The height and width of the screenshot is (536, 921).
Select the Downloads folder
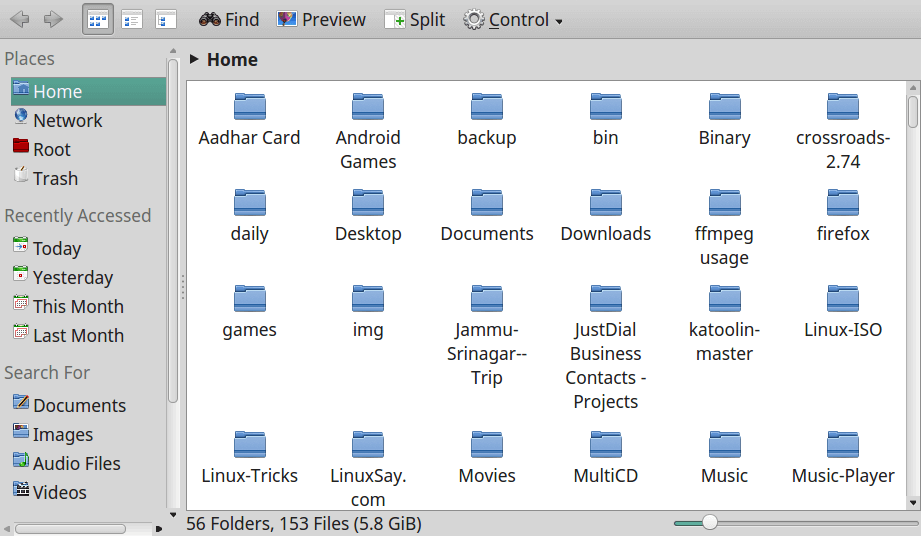tap(606, 216)
